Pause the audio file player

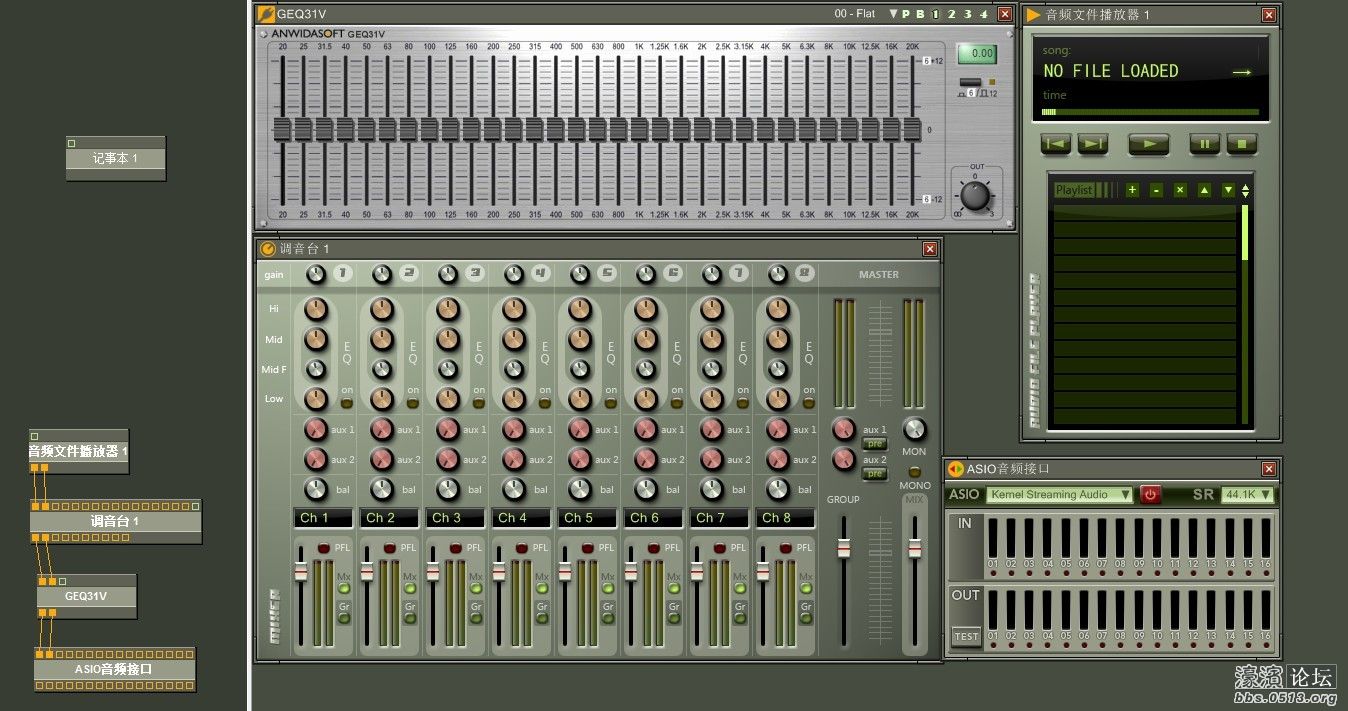(x=1205, y=144)
